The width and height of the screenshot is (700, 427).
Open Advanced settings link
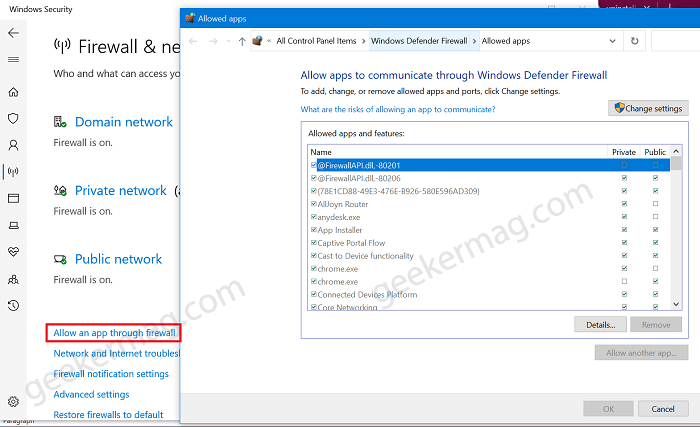coord(91,394)
